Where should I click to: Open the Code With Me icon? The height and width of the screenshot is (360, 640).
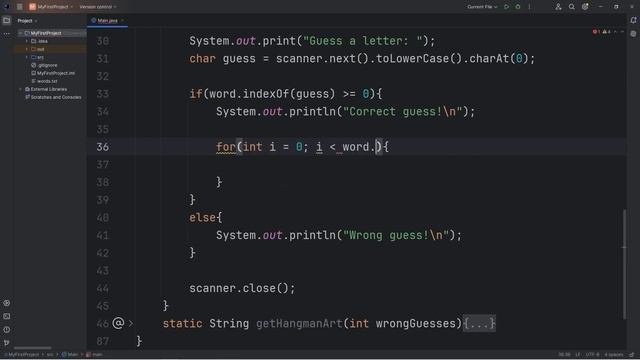pos(558,7)
